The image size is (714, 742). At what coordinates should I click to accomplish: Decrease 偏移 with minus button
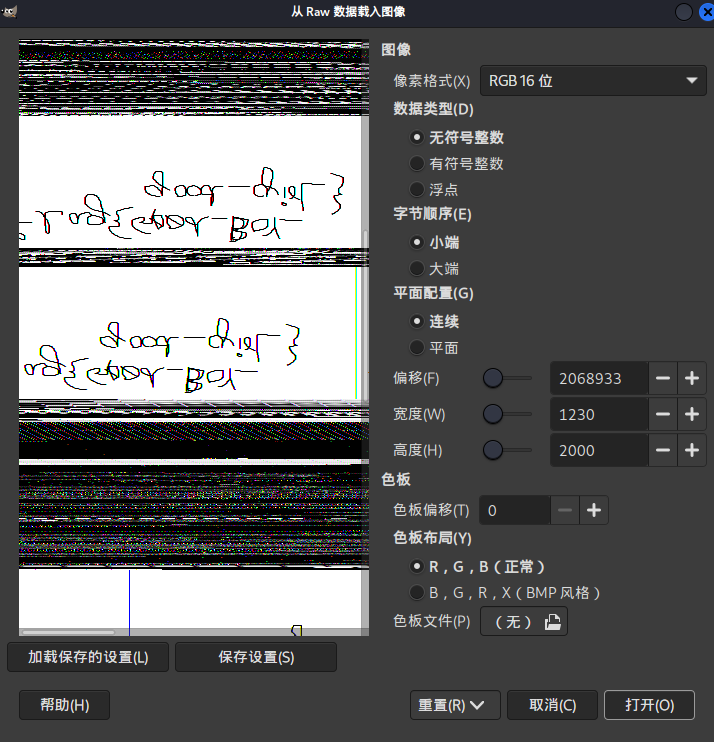coord(663,378)
